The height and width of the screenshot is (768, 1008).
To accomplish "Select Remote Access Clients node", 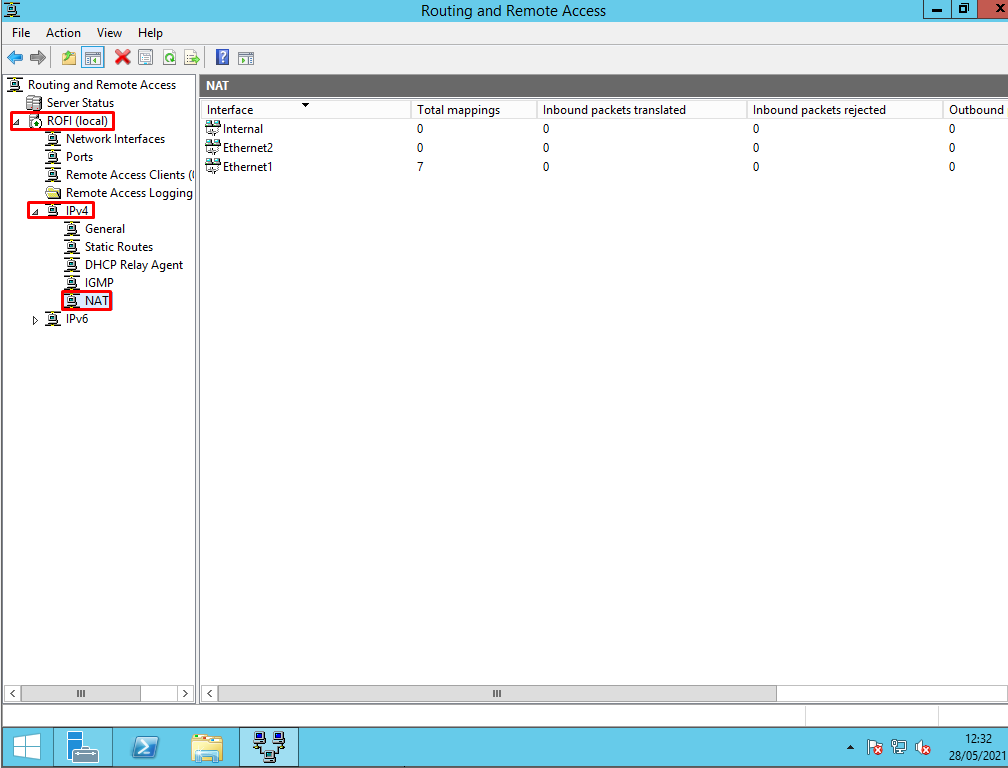I will point(129,175).
